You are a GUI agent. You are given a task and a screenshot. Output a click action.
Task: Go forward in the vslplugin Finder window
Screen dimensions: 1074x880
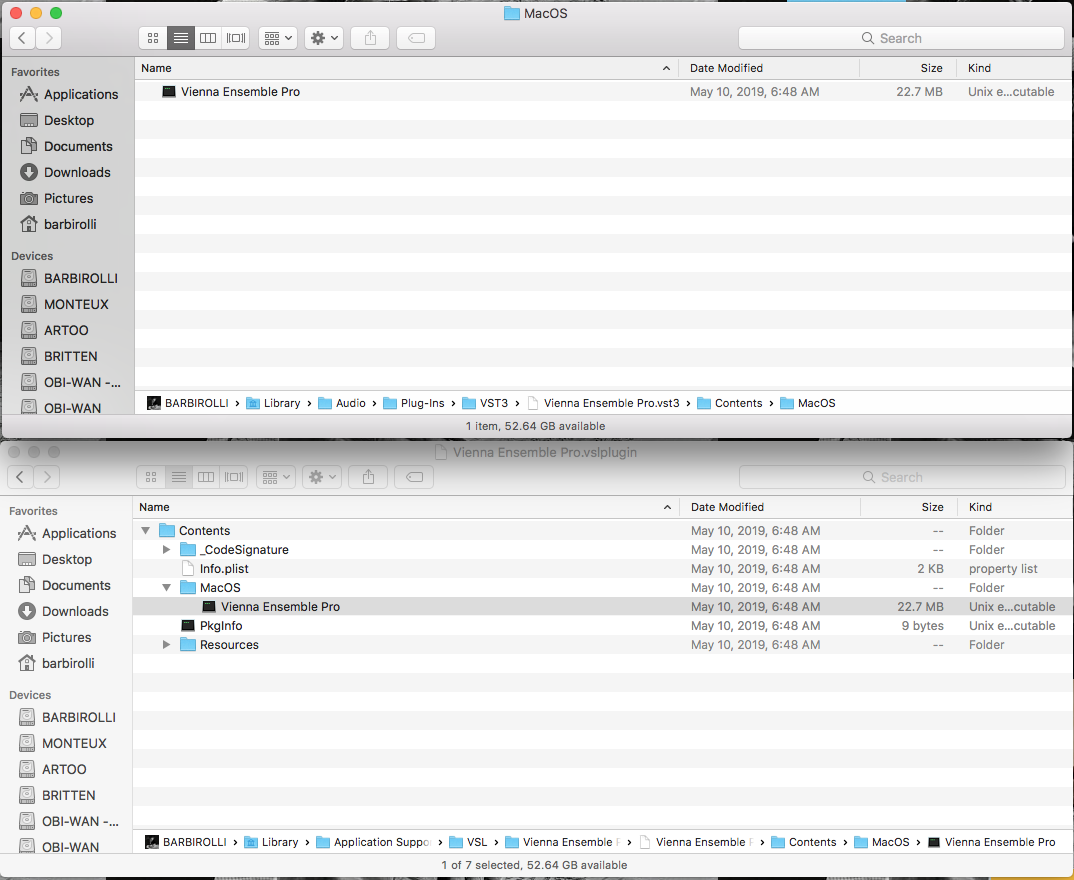(47, 477)
